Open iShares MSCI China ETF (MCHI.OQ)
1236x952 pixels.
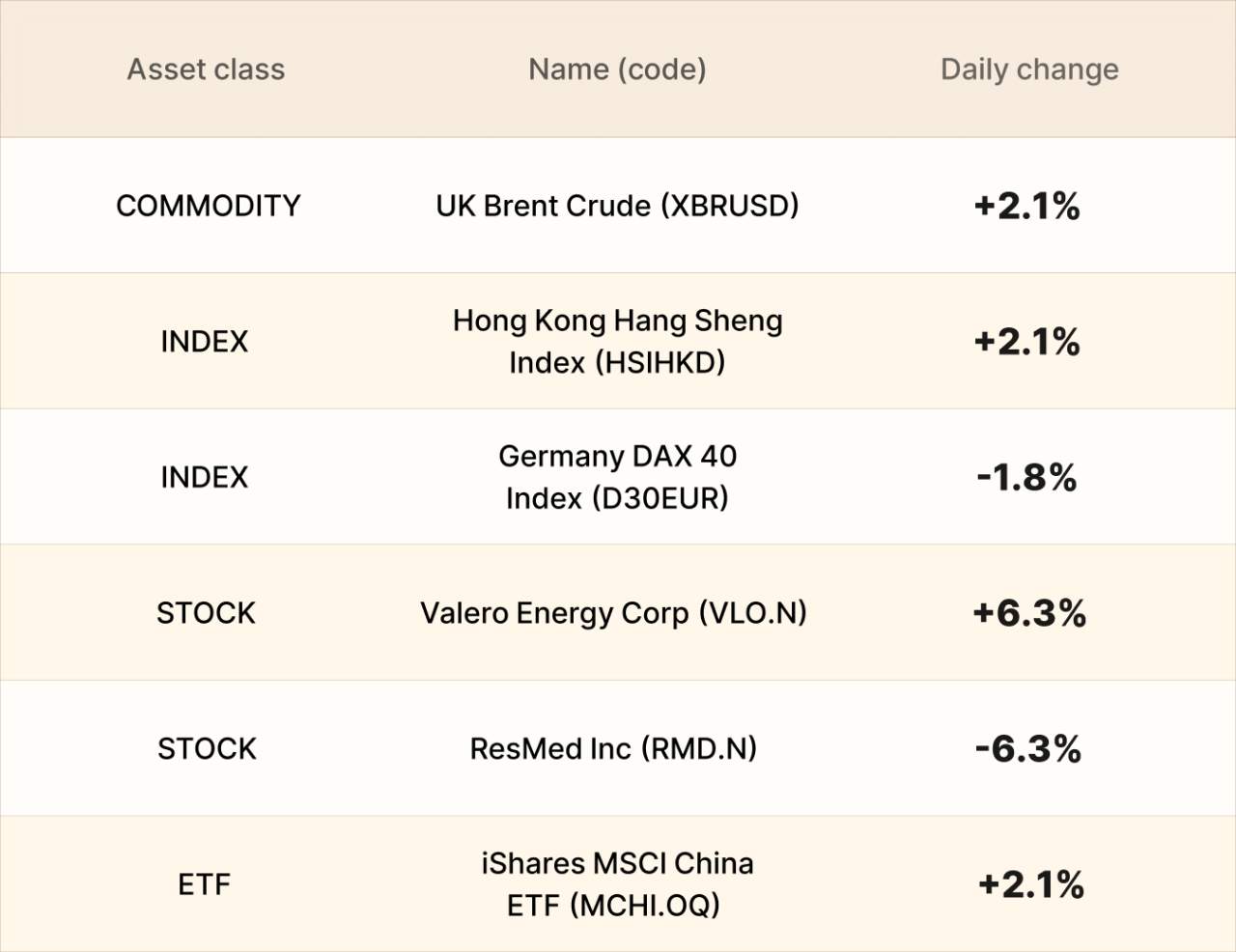point(616,884)
